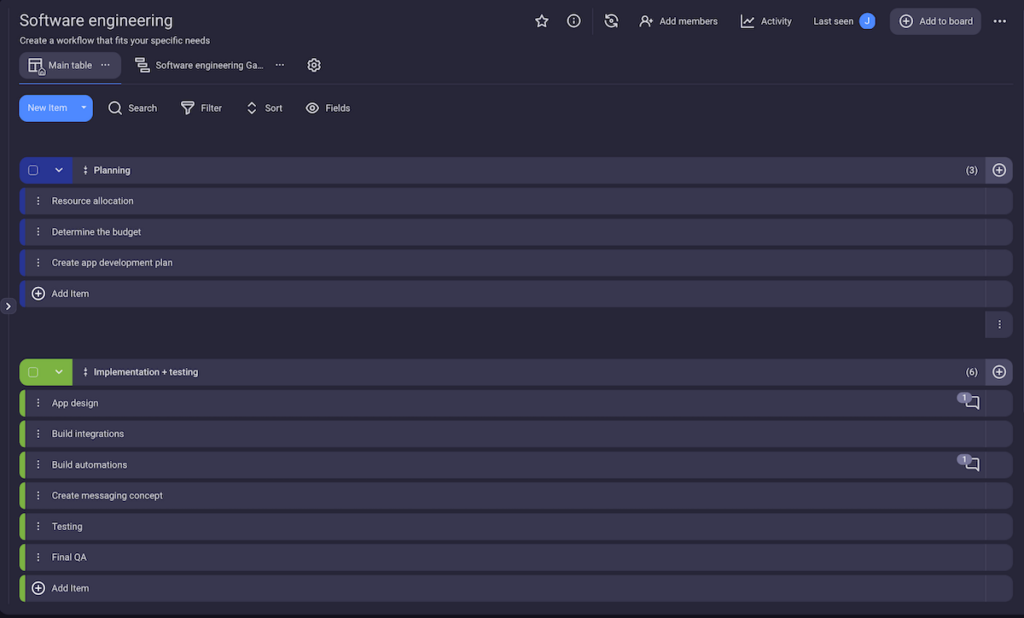The image size is (1024, 618).
Task: Star the Software engineering board as favorite
Action: 542,21
